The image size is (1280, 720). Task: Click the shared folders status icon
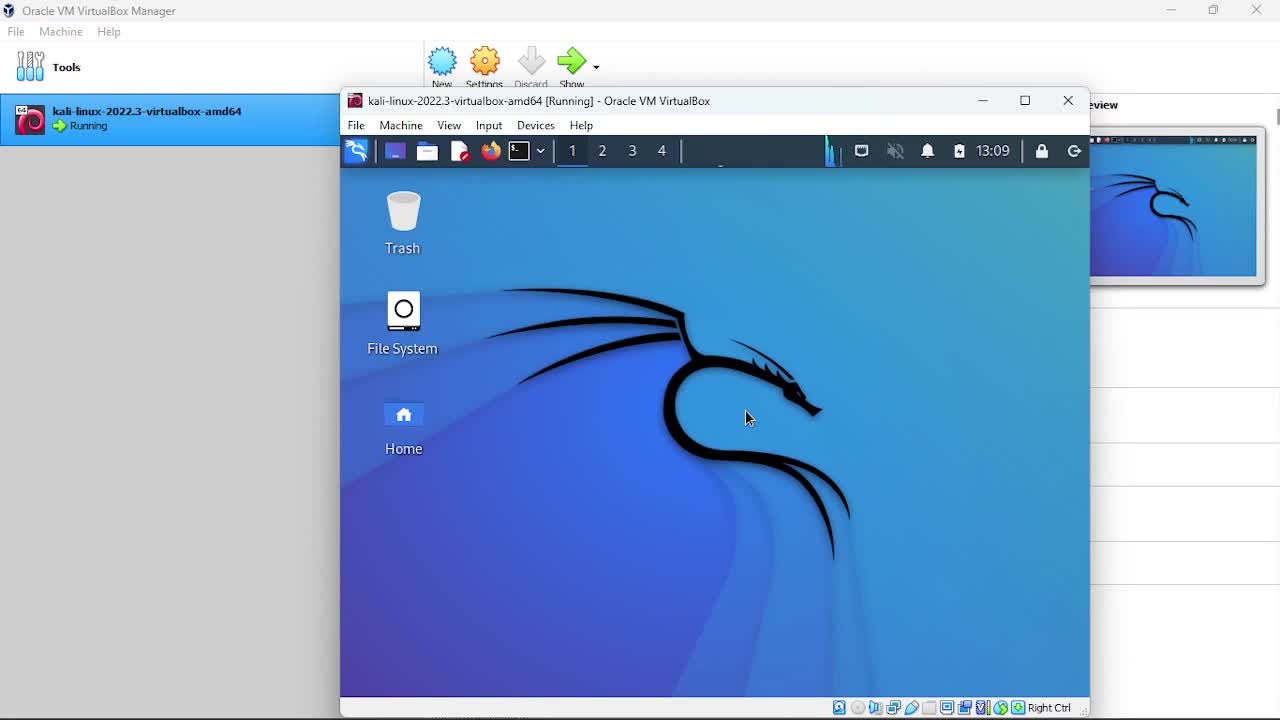[x=929, y=708]
